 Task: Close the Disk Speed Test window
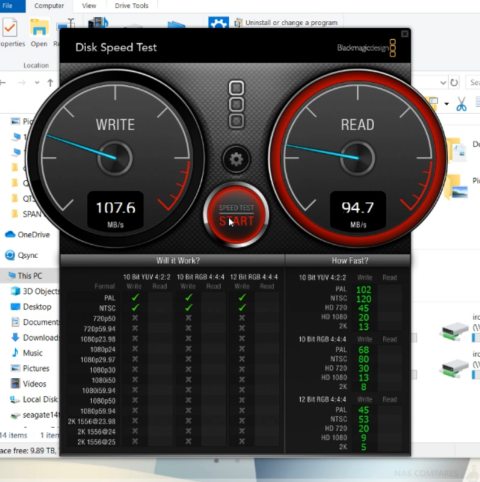coord(404,34)
